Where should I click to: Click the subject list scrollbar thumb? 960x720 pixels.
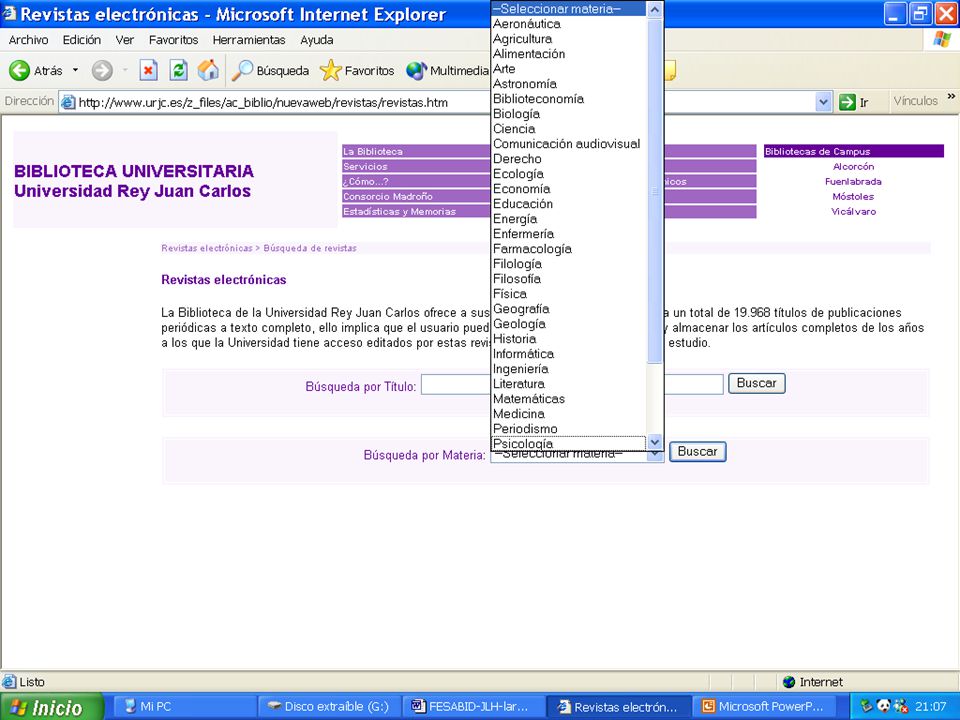655,191
